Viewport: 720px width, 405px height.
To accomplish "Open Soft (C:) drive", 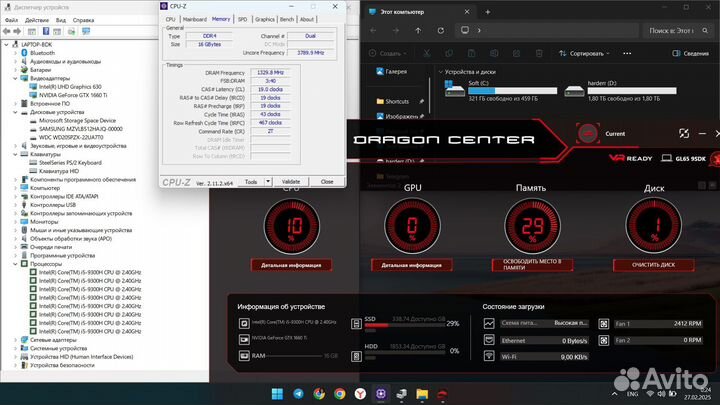I will click(501, 90).
